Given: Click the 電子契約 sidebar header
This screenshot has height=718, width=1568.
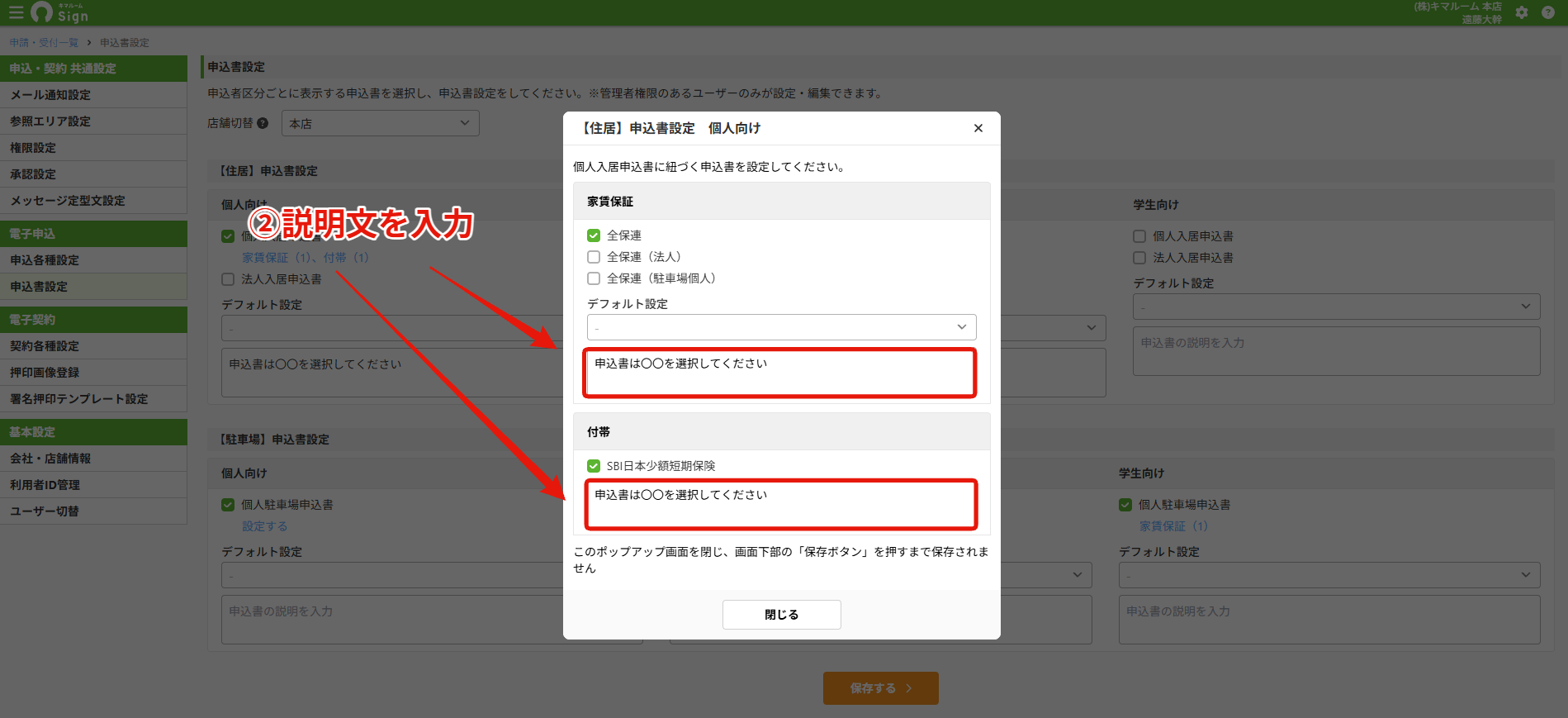Looking at the screenshot, I should 93,320.
